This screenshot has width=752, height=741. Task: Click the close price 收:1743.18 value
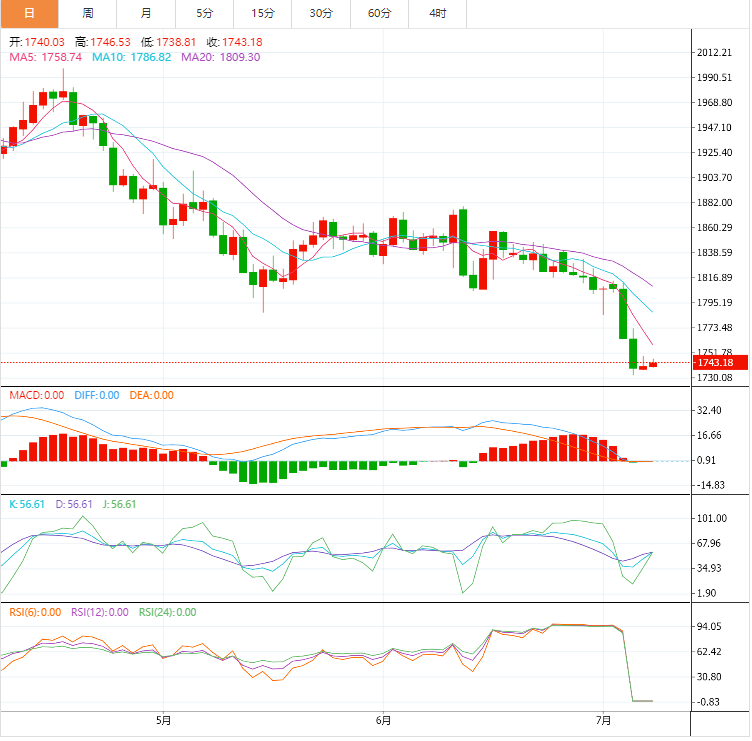(x=235, y=42)
